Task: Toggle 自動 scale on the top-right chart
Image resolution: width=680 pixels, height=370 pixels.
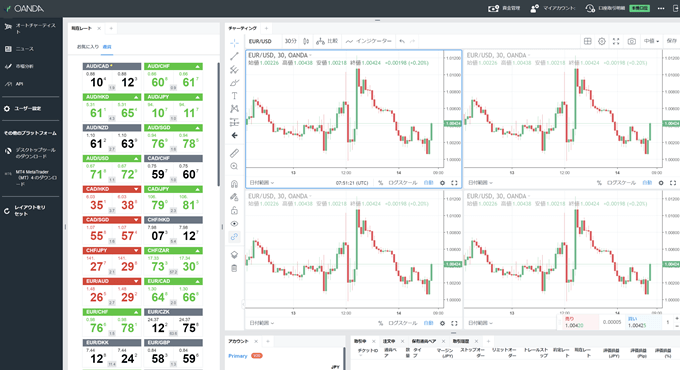Action: tap(647, 183)
